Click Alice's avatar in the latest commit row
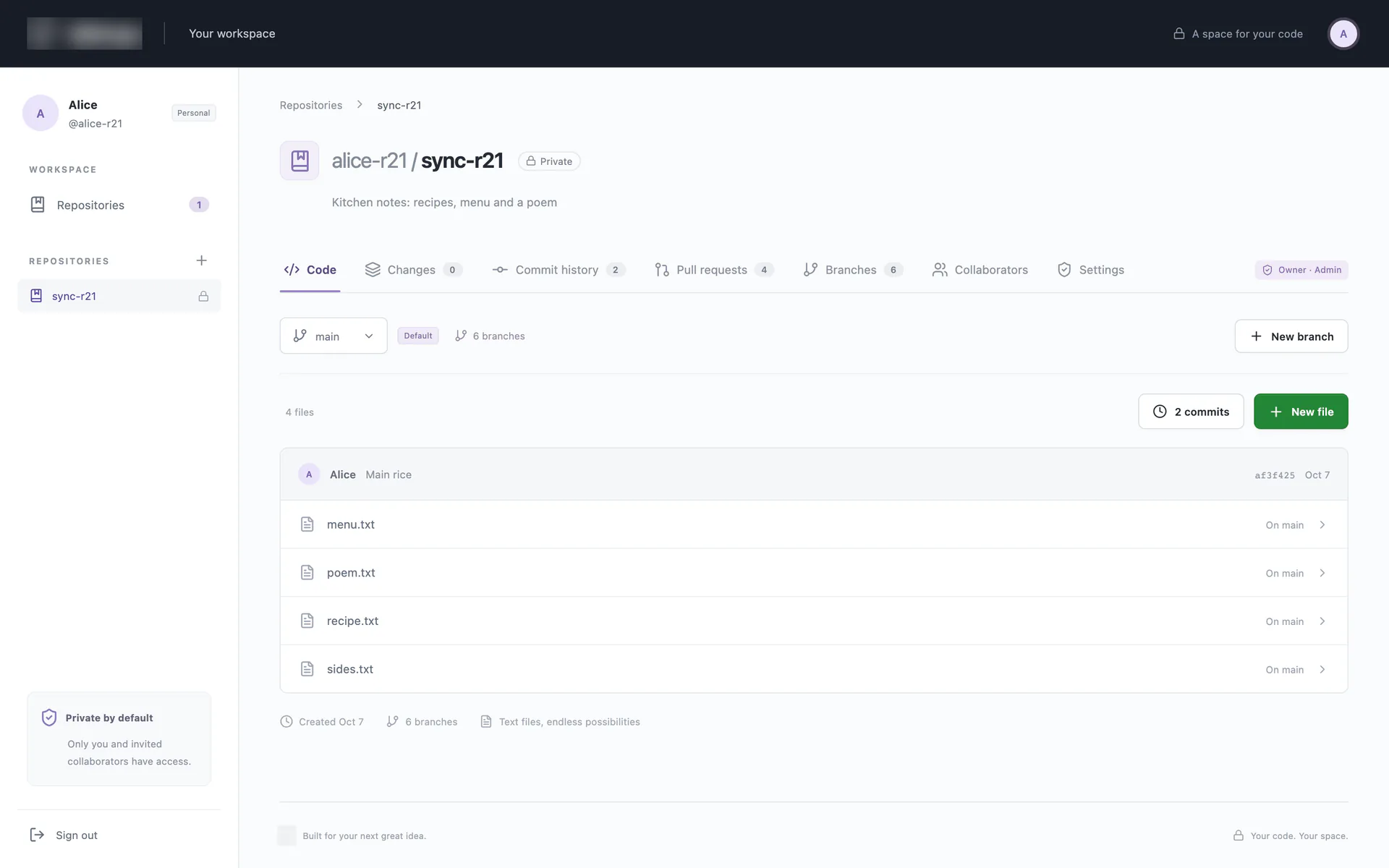Screen dimensions: 1389x868 [x=309, y=475]
